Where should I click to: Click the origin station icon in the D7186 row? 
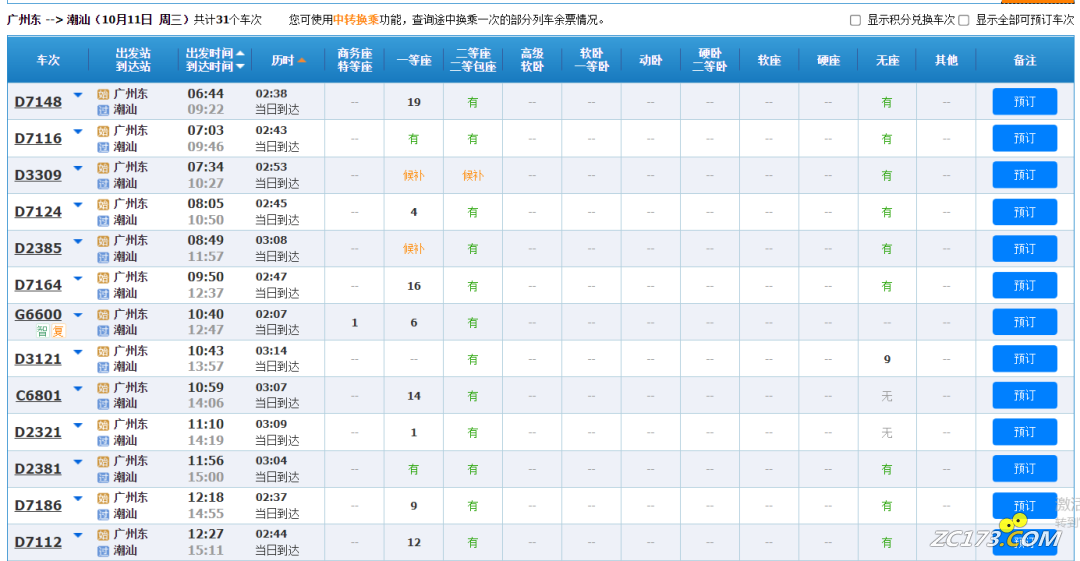103,498
